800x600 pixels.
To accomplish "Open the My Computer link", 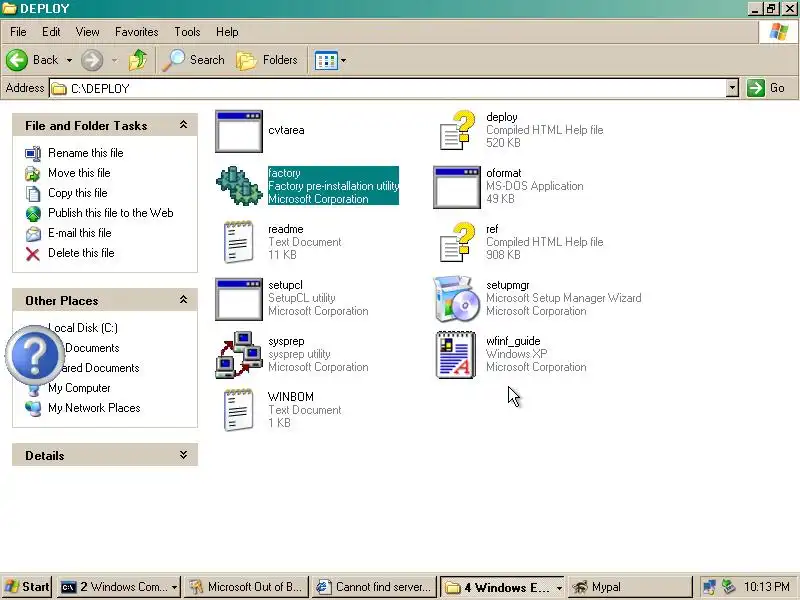I will tap(79, 388).
